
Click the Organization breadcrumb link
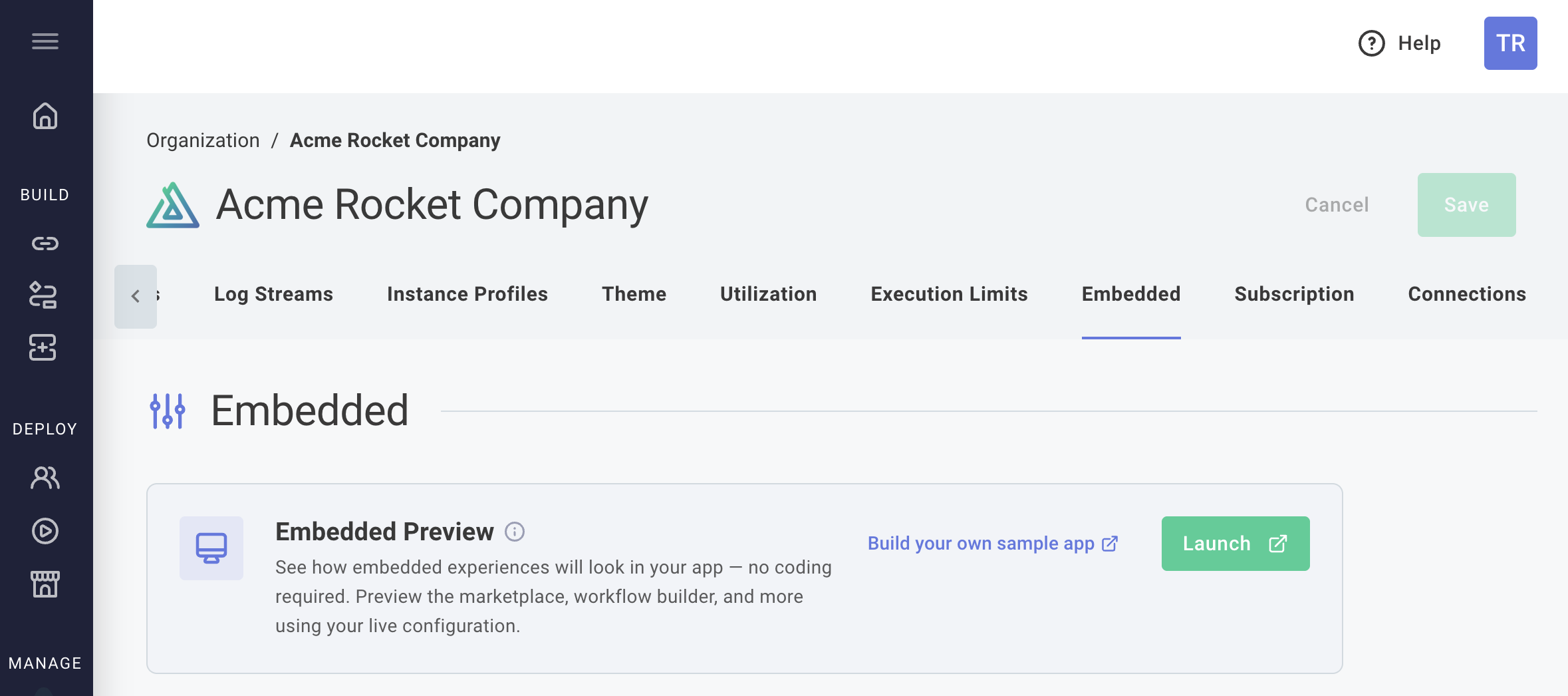[203, 140]
